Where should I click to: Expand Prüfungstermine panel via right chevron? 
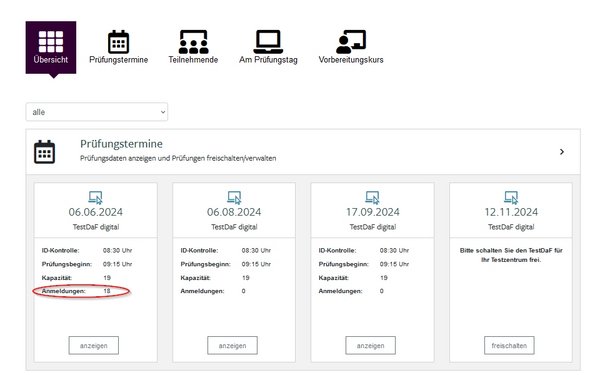(562, 152)
